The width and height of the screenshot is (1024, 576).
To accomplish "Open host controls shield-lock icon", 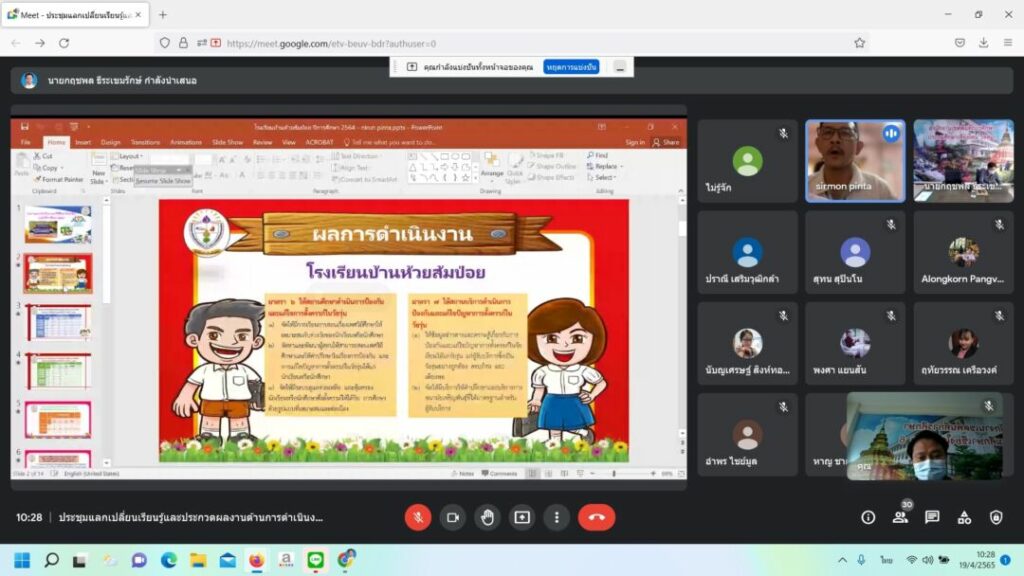I will (x=996, y=517).
